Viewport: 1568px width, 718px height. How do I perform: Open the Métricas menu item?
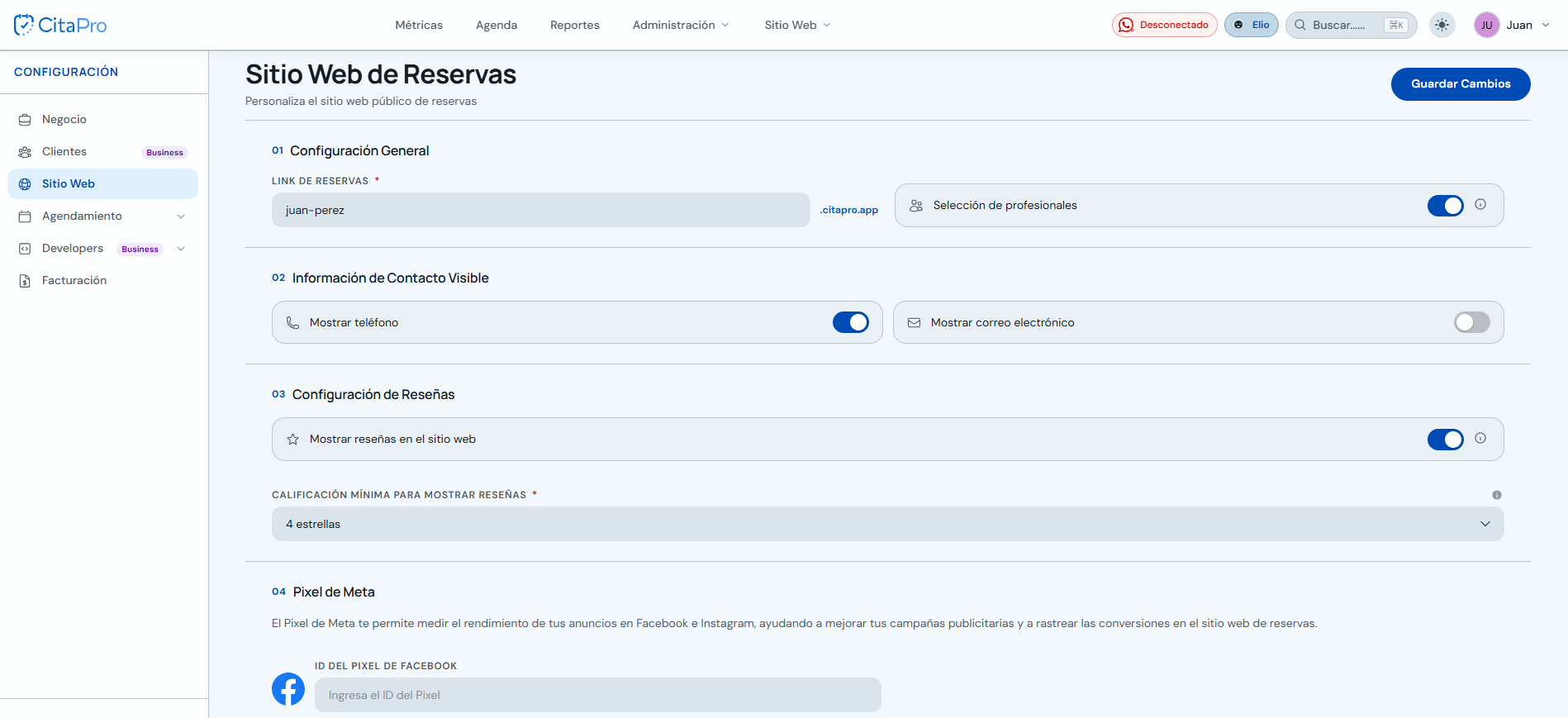[x=419, y=25]
